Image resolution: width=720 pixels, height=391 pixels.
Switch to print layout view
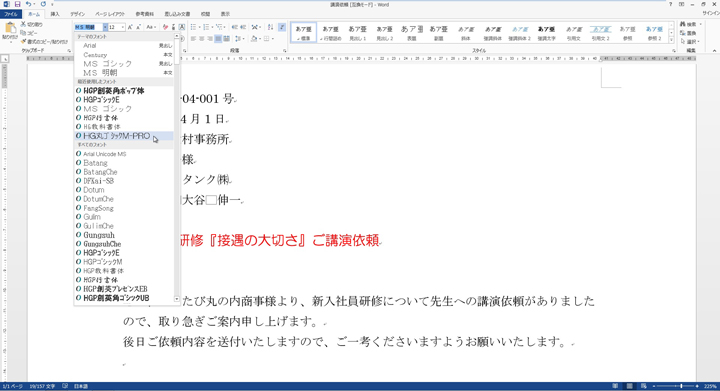click(630, 386)
